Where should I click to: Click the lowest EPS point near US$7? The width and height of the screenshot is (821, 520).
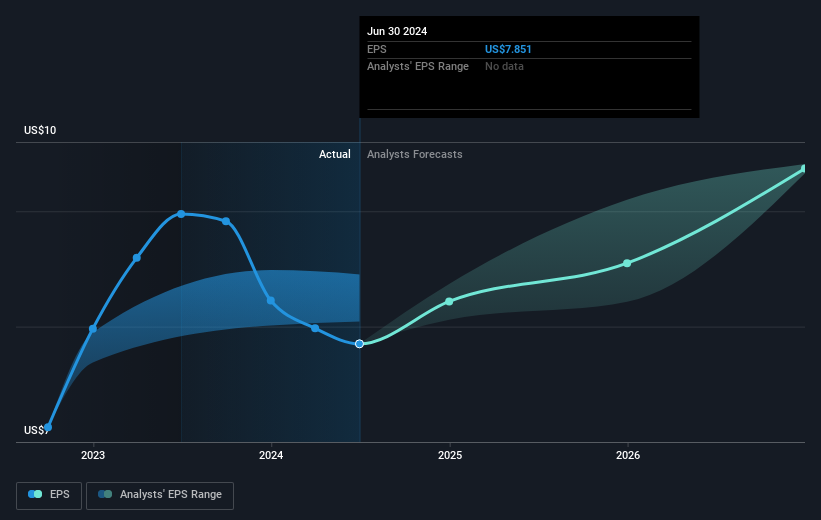coord(48,427)
